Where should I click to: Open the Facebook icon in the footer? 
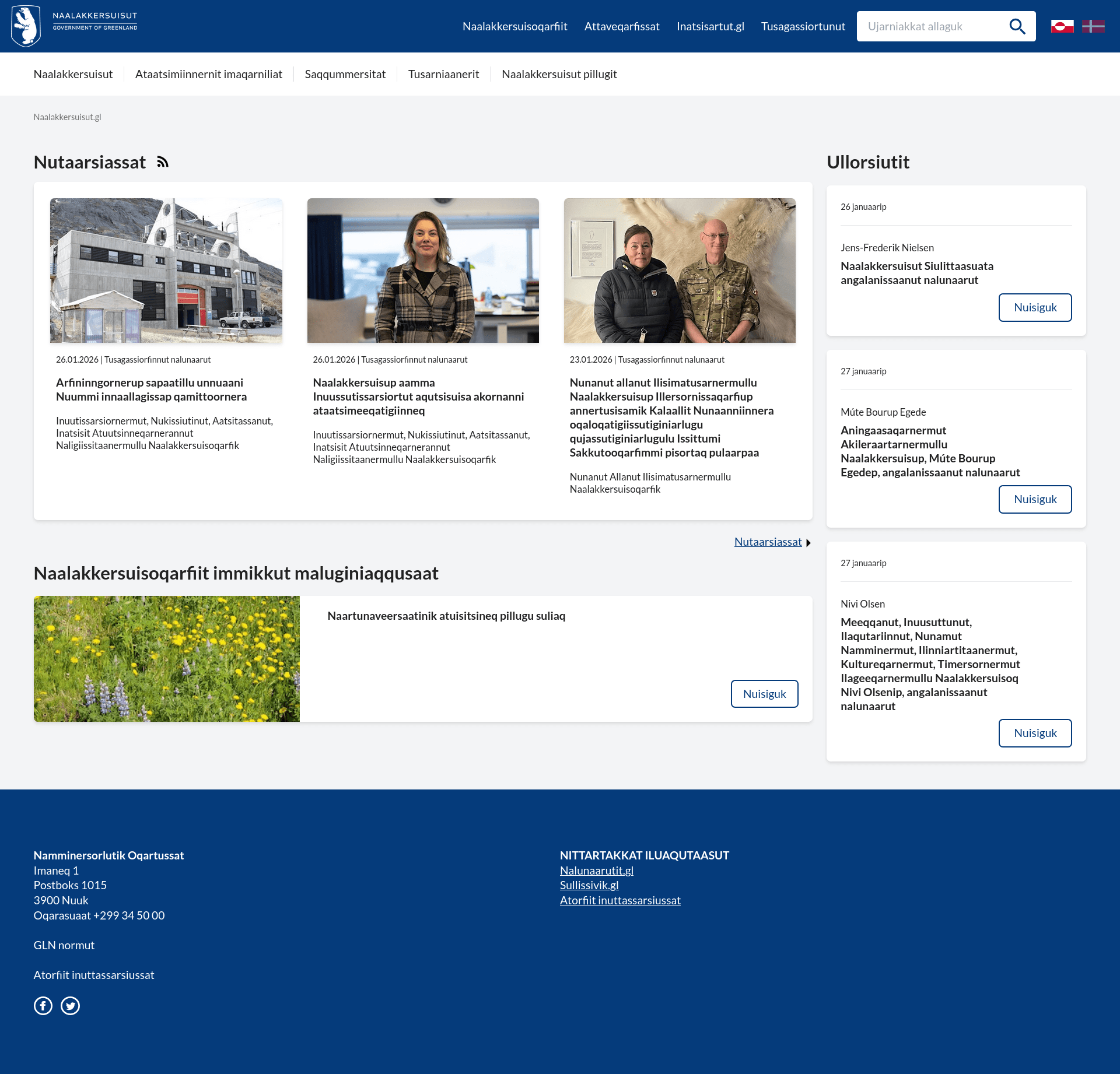43,1006
